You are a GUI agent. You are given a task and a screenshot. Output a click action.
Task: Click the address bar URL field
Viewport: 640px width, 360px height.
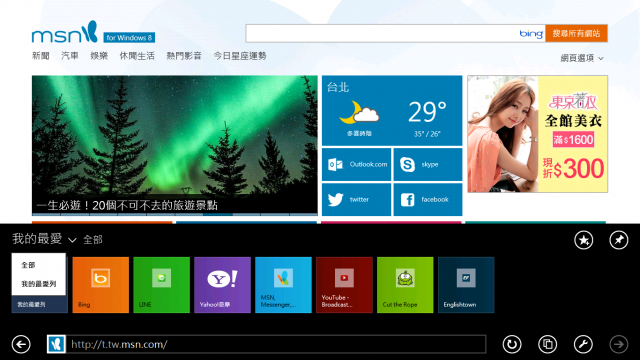(x=276, y=344)
